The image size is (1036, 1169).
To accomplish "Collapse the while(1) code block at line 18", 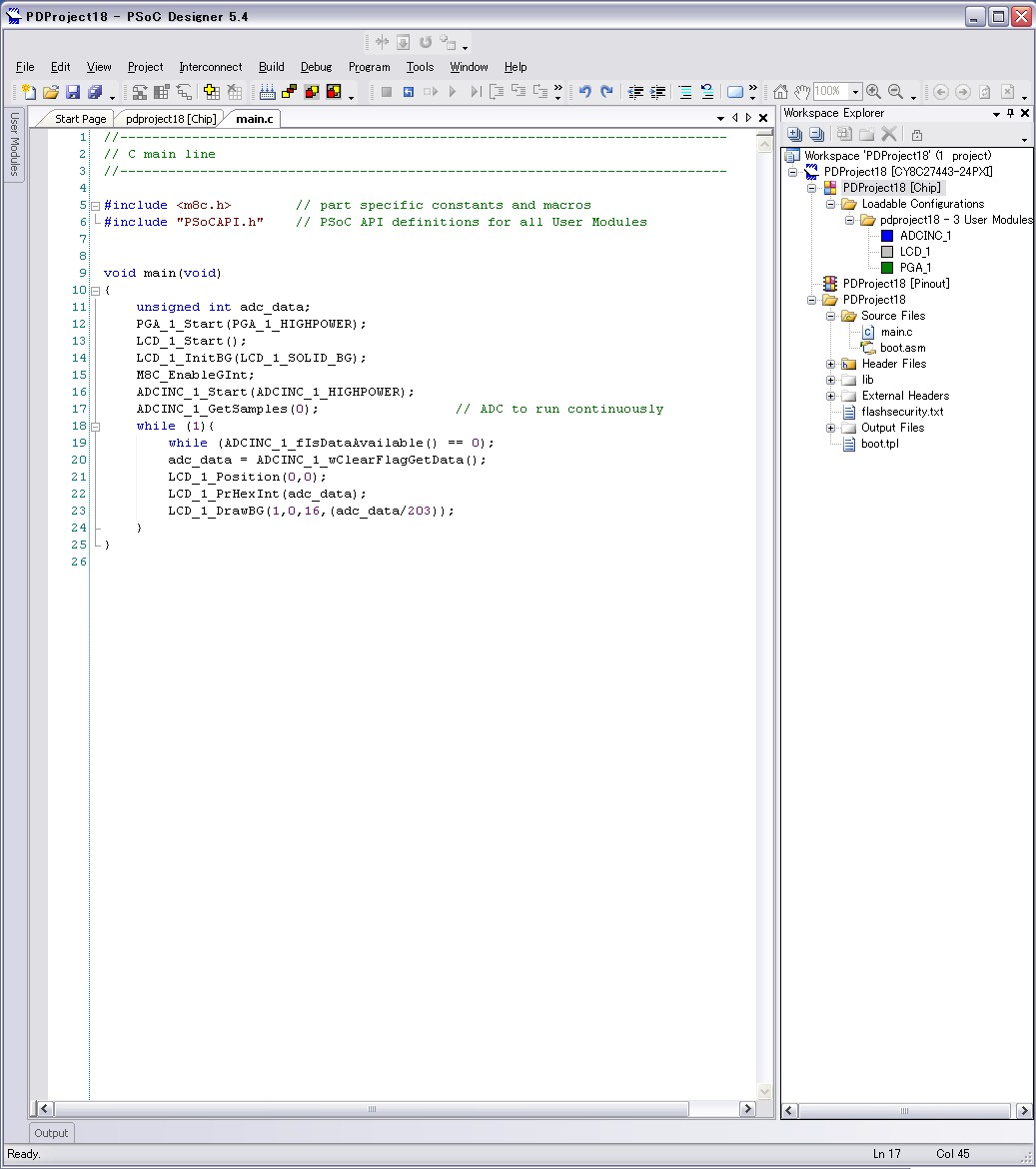I will (x=95, y=426).
